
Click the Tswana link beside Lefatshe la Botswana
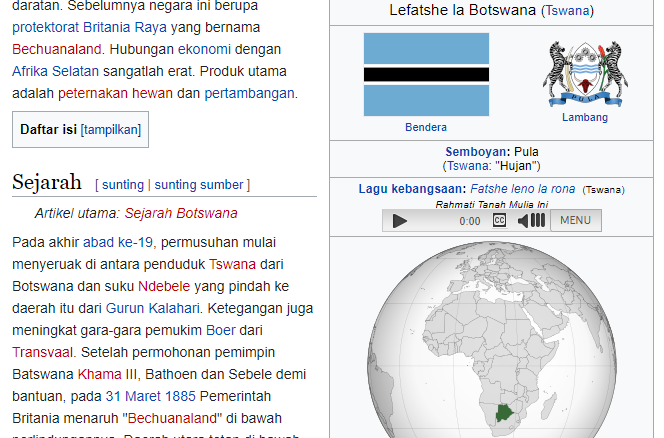pos(567,10)
